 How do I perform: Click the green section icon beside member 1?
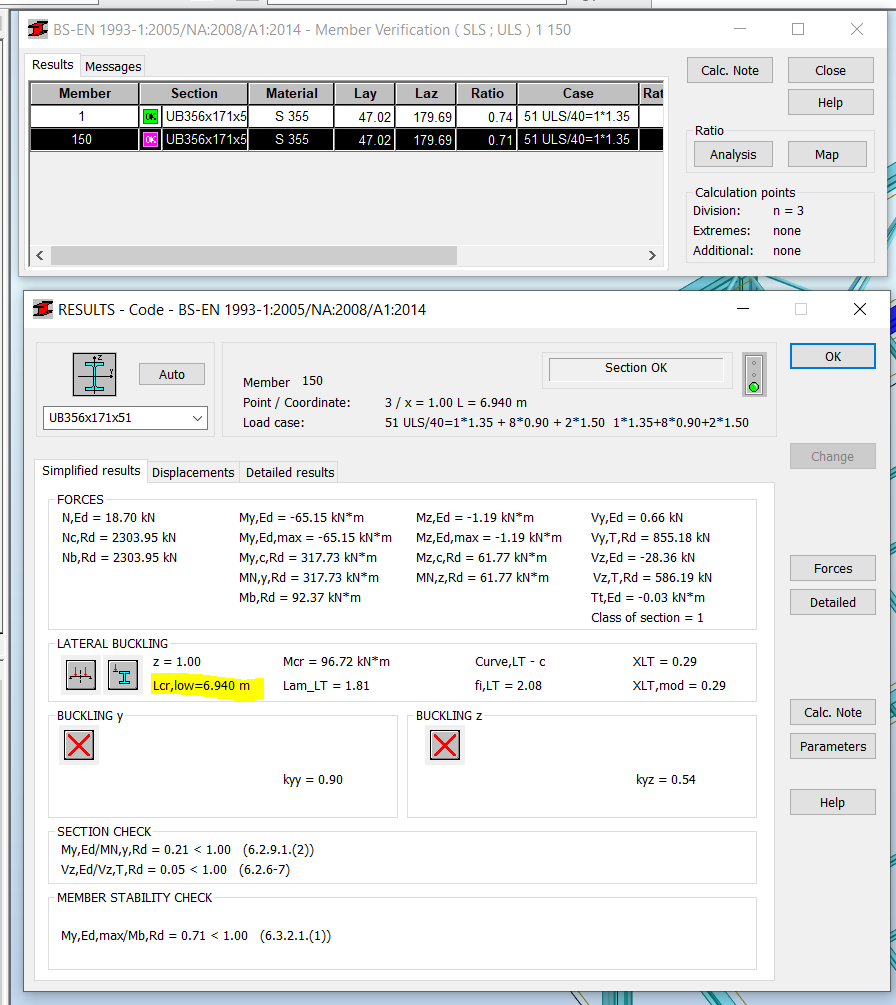click(151, 117)
